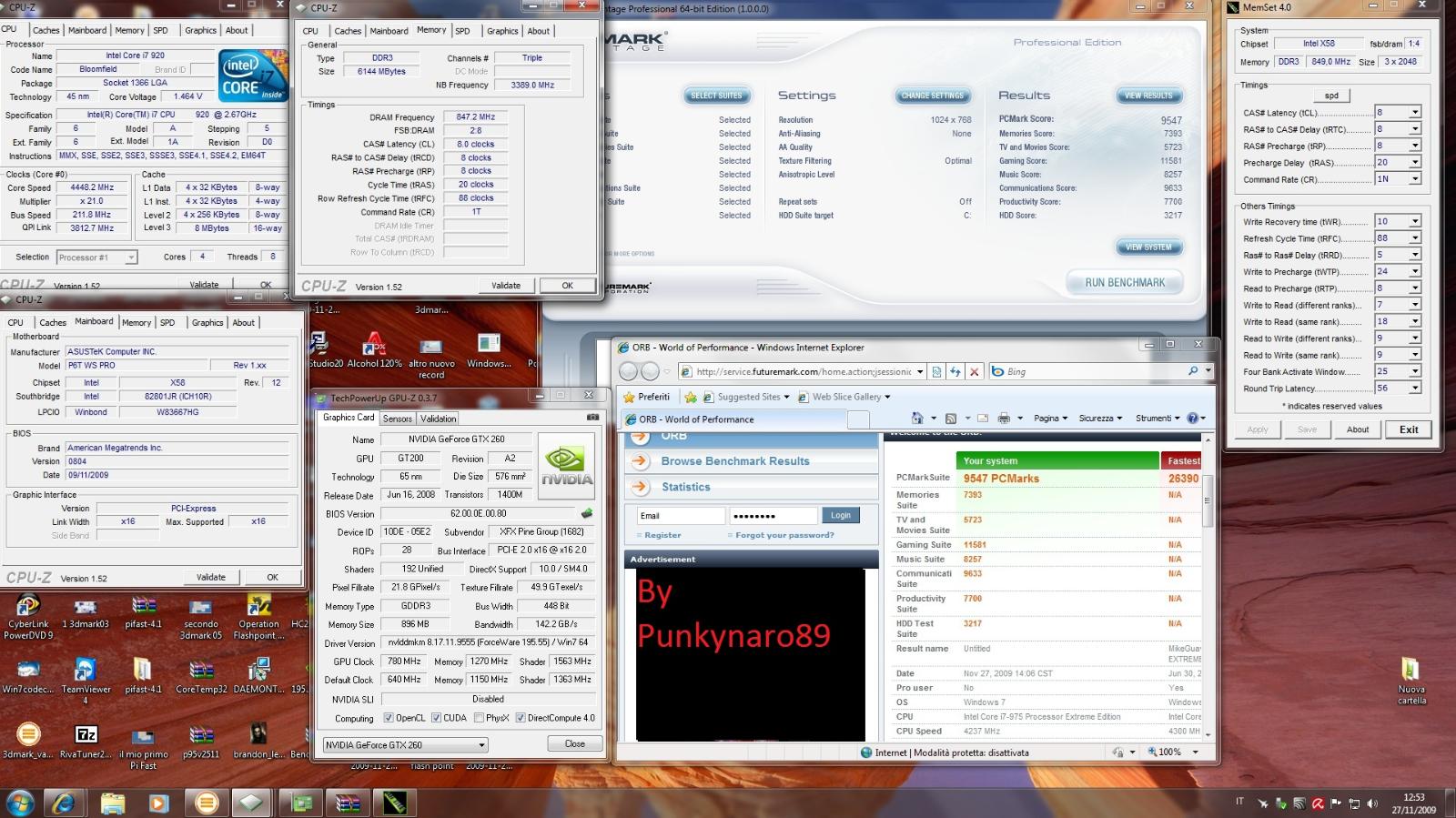Click Register link on ORB page
Image resolution: width=1456 pixels, height=818 pixels.
662,535
